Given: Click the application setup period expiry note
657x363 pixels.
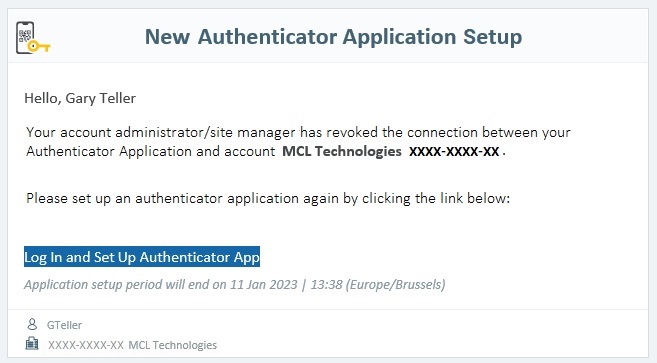Looking at the screenshot, I should click(x=235, y=285).
